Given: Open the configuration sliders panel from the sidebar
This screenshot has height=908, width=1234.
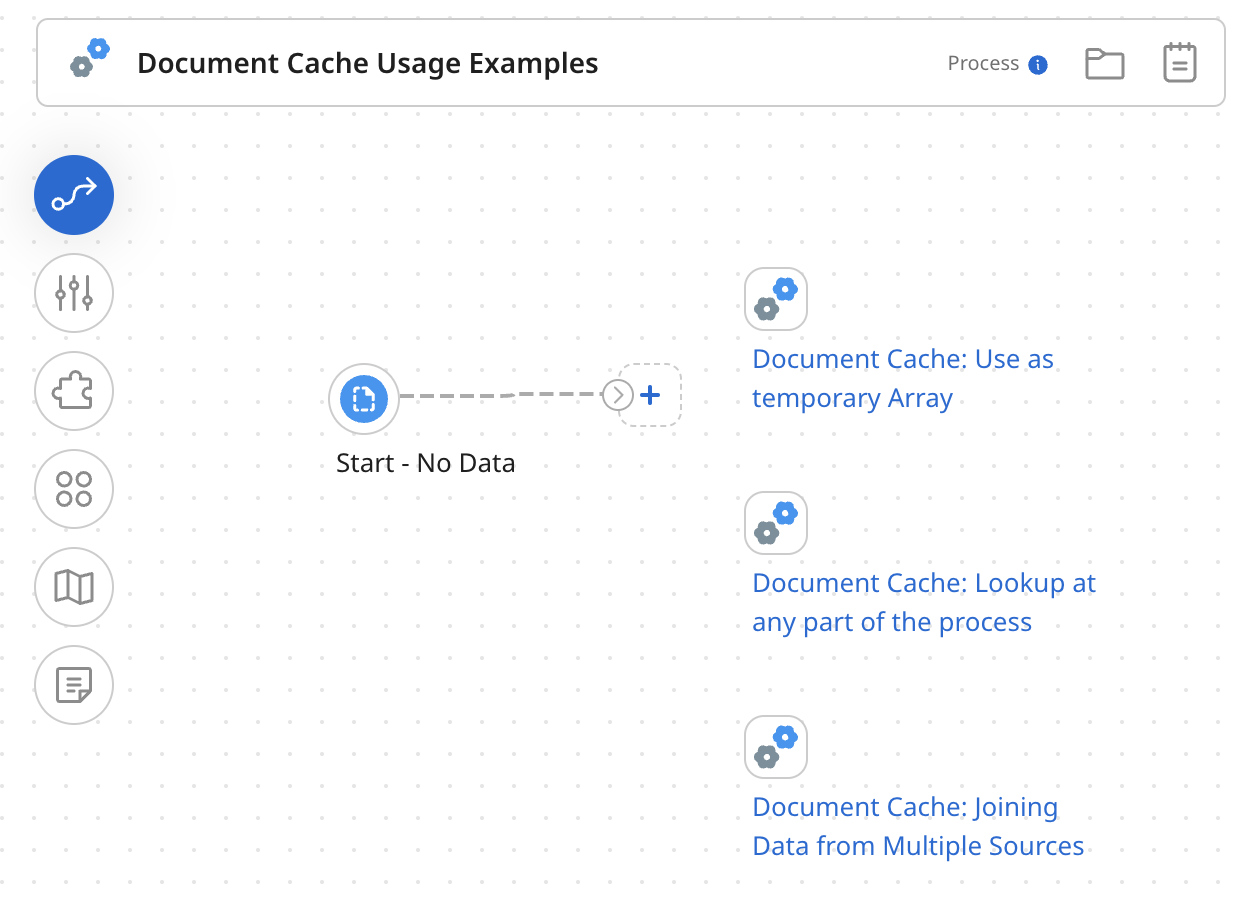Looking at the screenshot, I should click(x=74, y=293).
